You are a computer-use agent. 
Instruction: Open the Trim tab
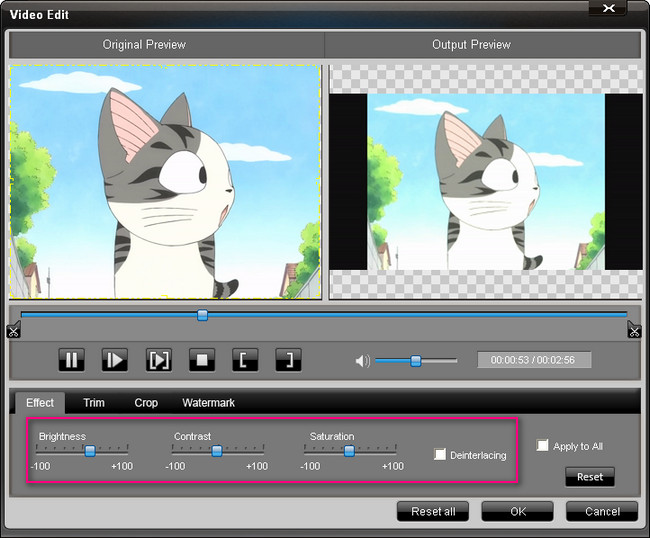94,403
